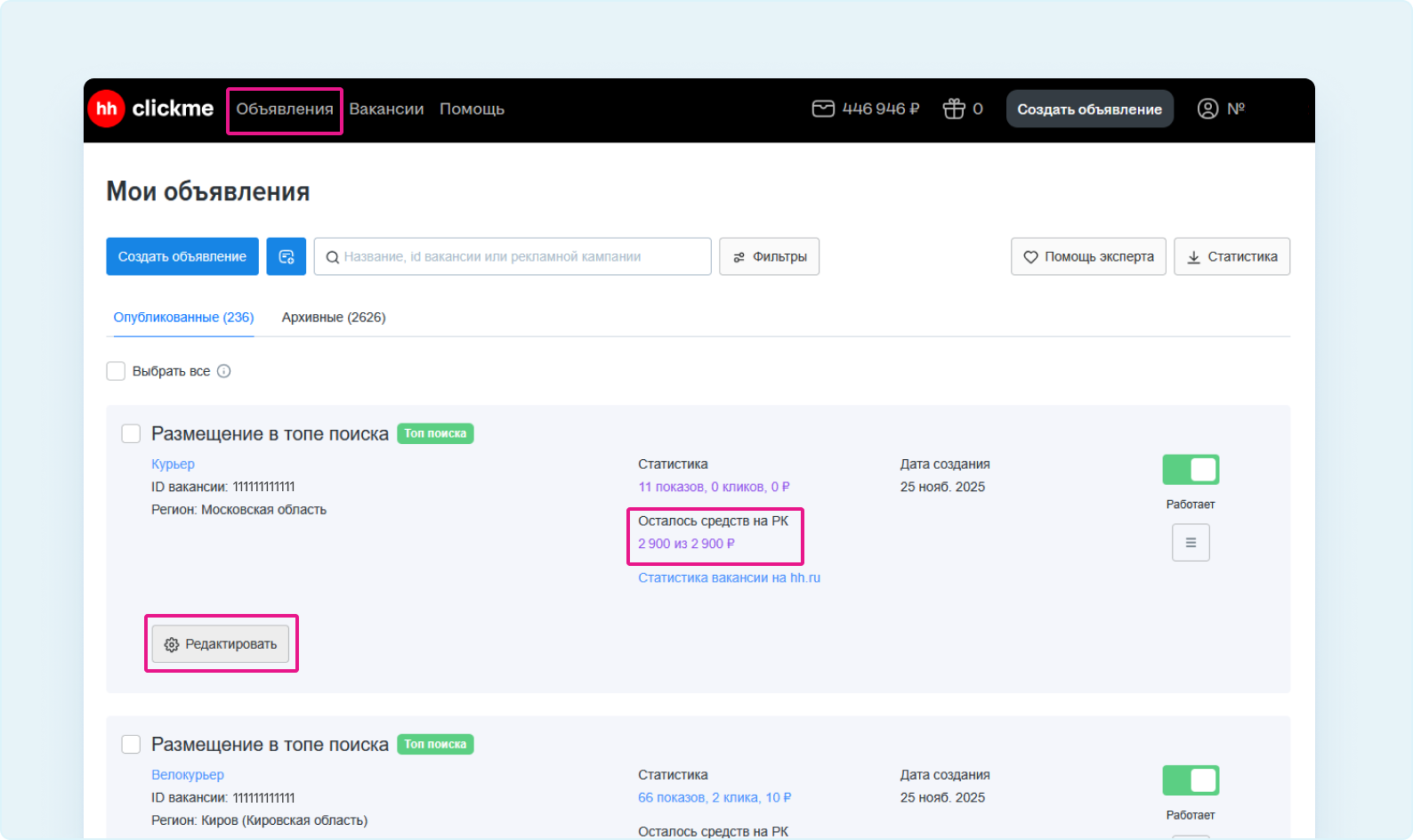The image size is (1413, 840).
Task: Open the Помощь menu item
Action: [x=472, y=109]
